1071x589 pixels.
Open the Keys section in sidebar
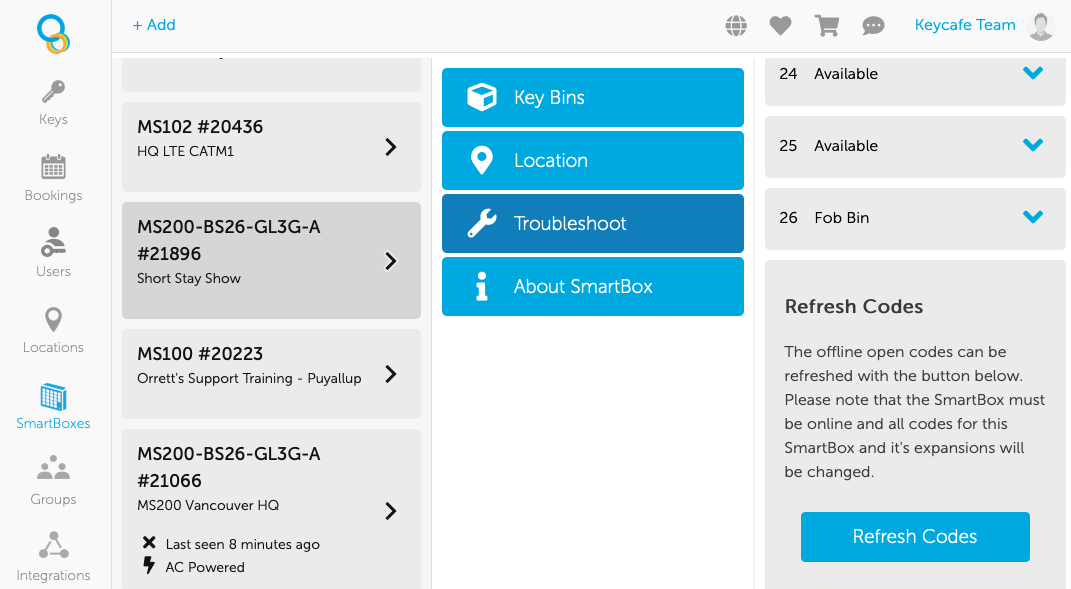pos(52,100)
